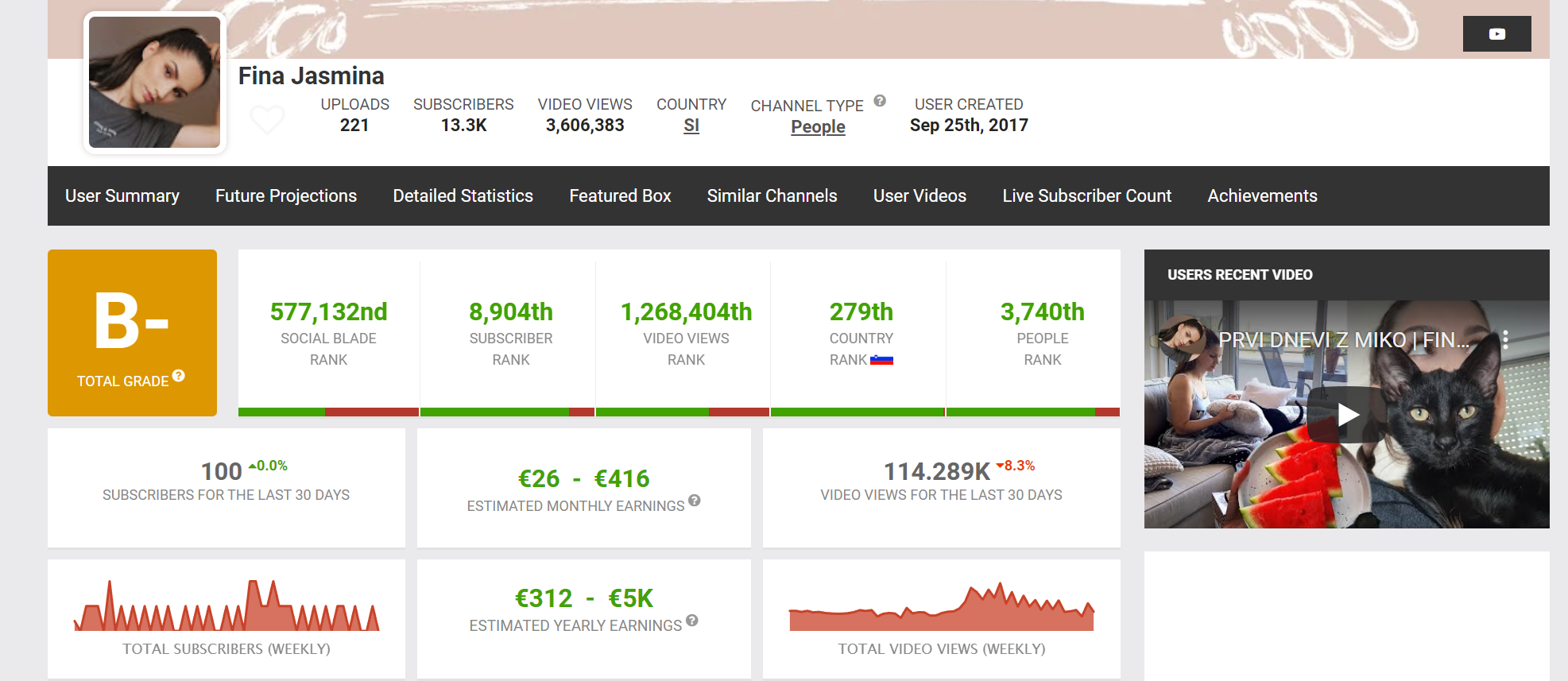The image size is (1568, 681).
Task: Switch to Detailed Statistics tab
Action: pyautogui.click(x=463, y=195)
